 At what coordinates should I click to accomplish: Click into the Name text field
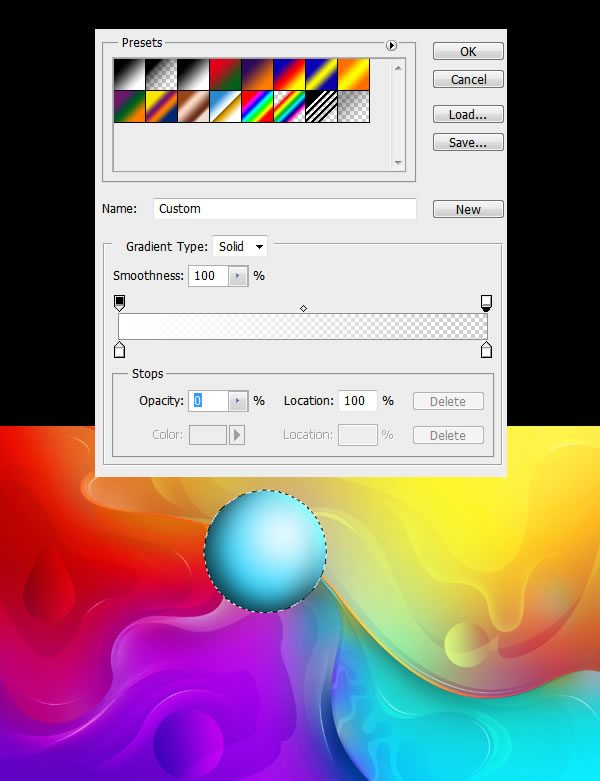click(285, 209)
